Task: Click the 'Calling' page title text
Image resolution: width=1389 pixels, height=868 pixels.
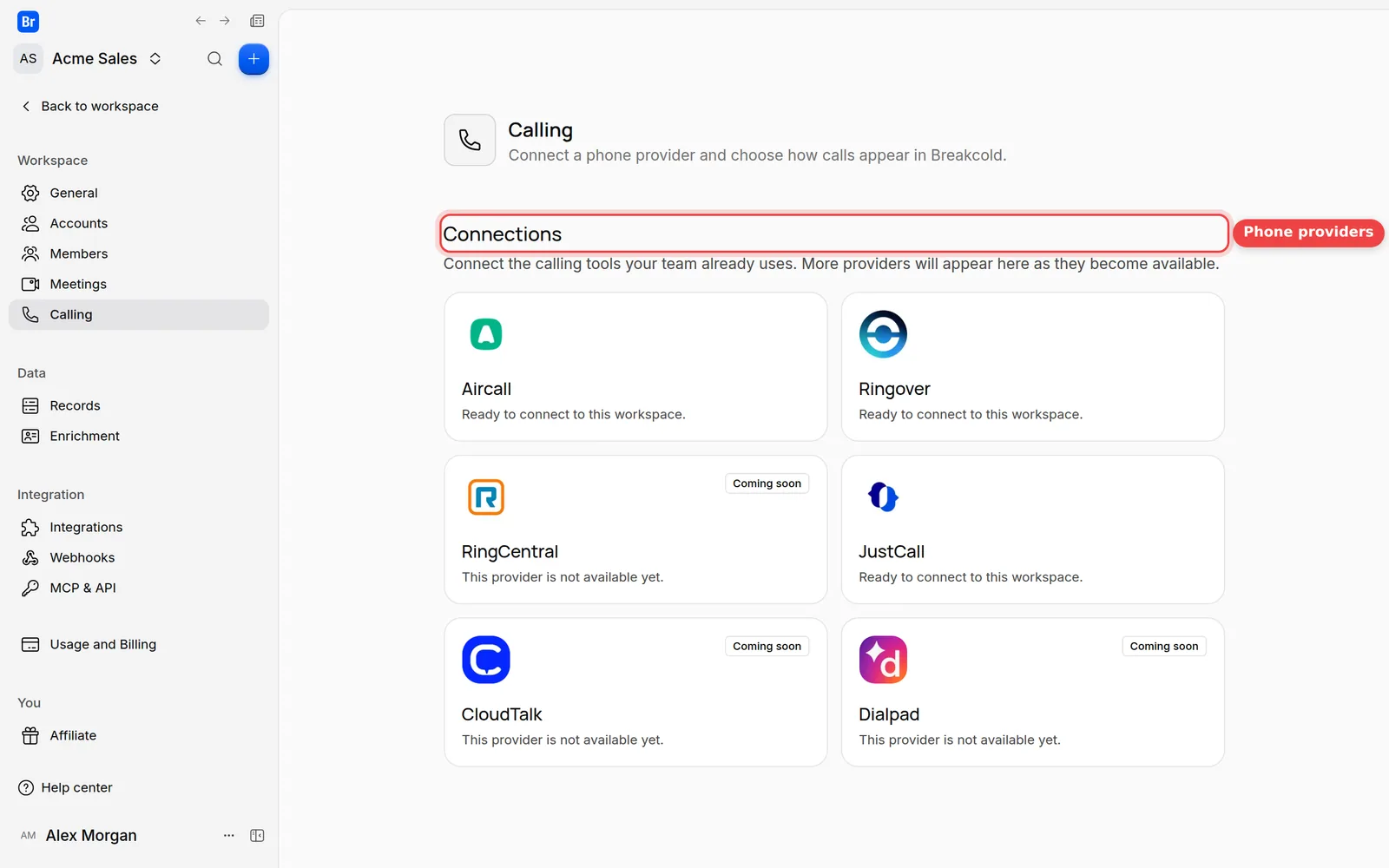Action: [540, 130]
